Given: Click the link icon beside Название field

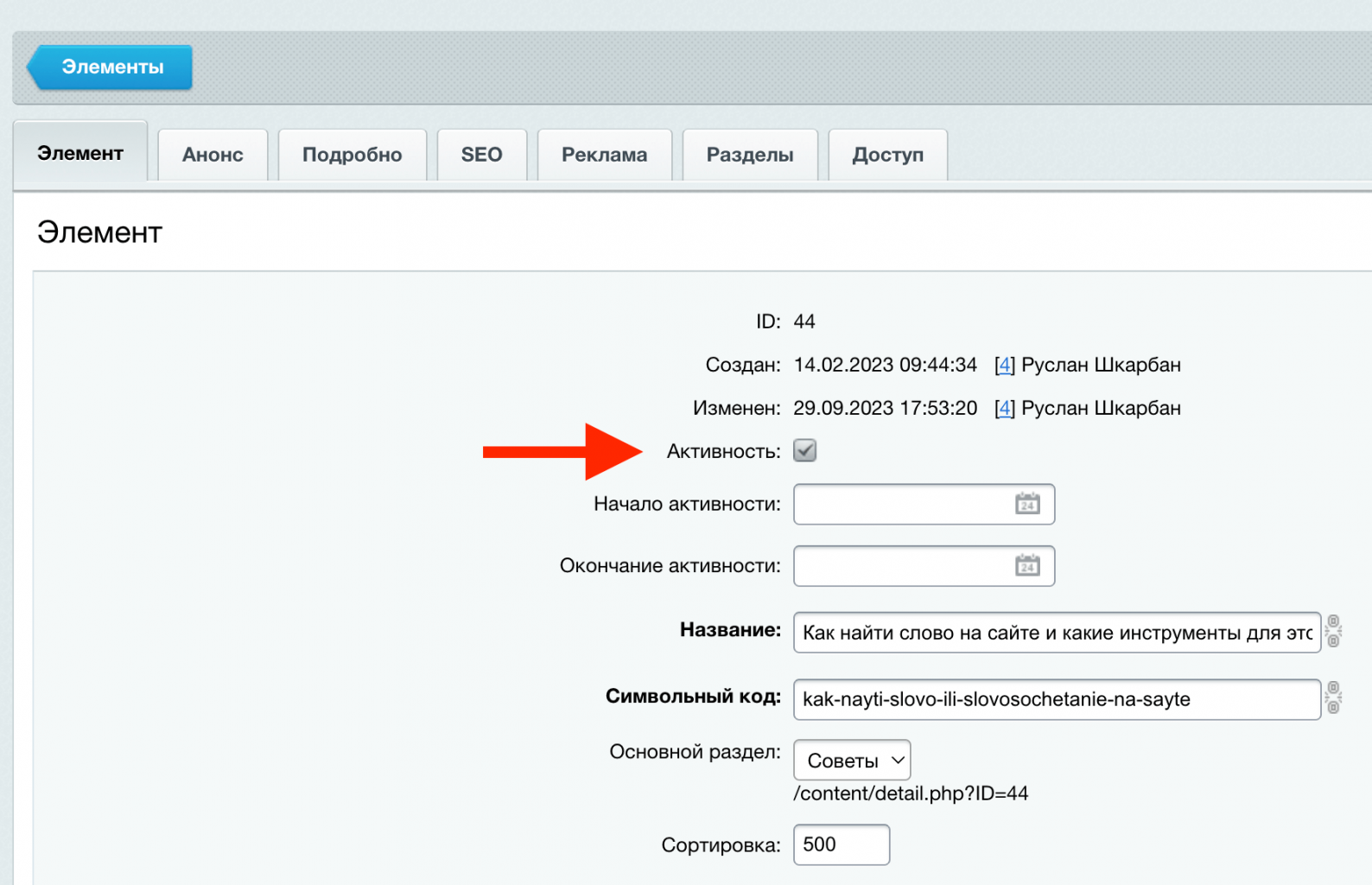Looking at the screenshot, I should click(x=1334, y=631).
